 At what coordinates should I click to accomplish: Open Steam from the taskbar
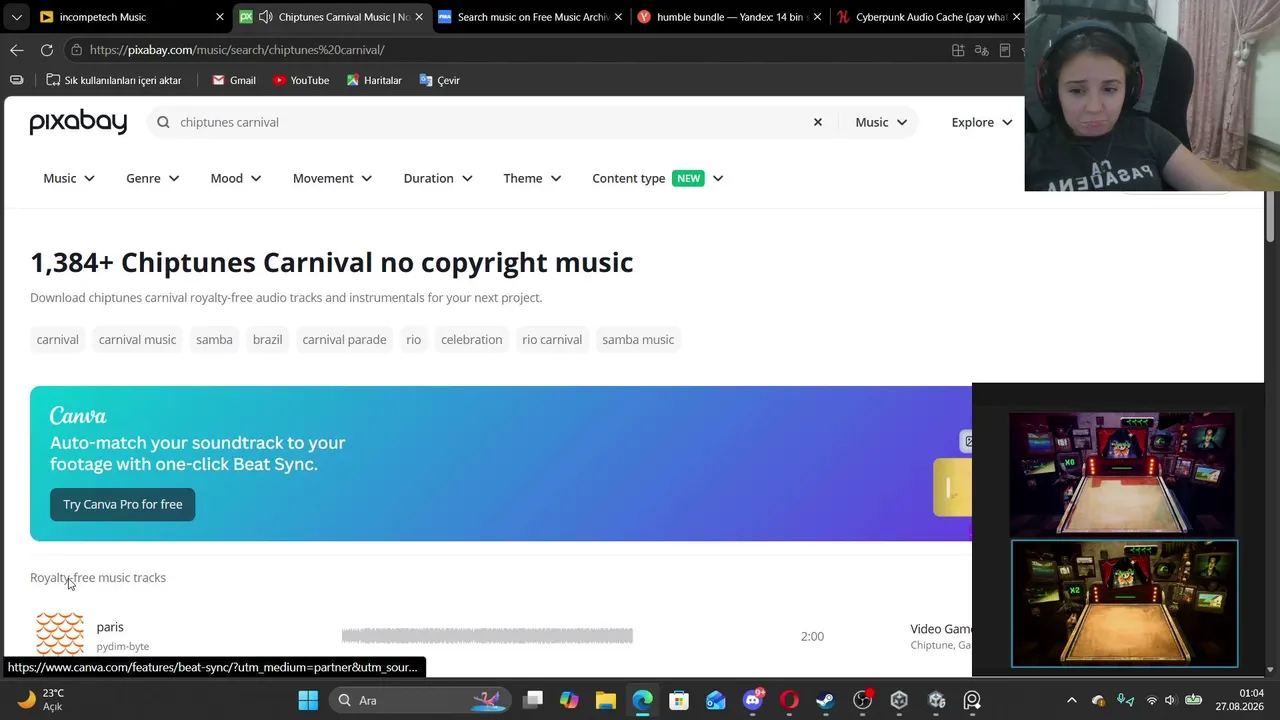(825, 700)
